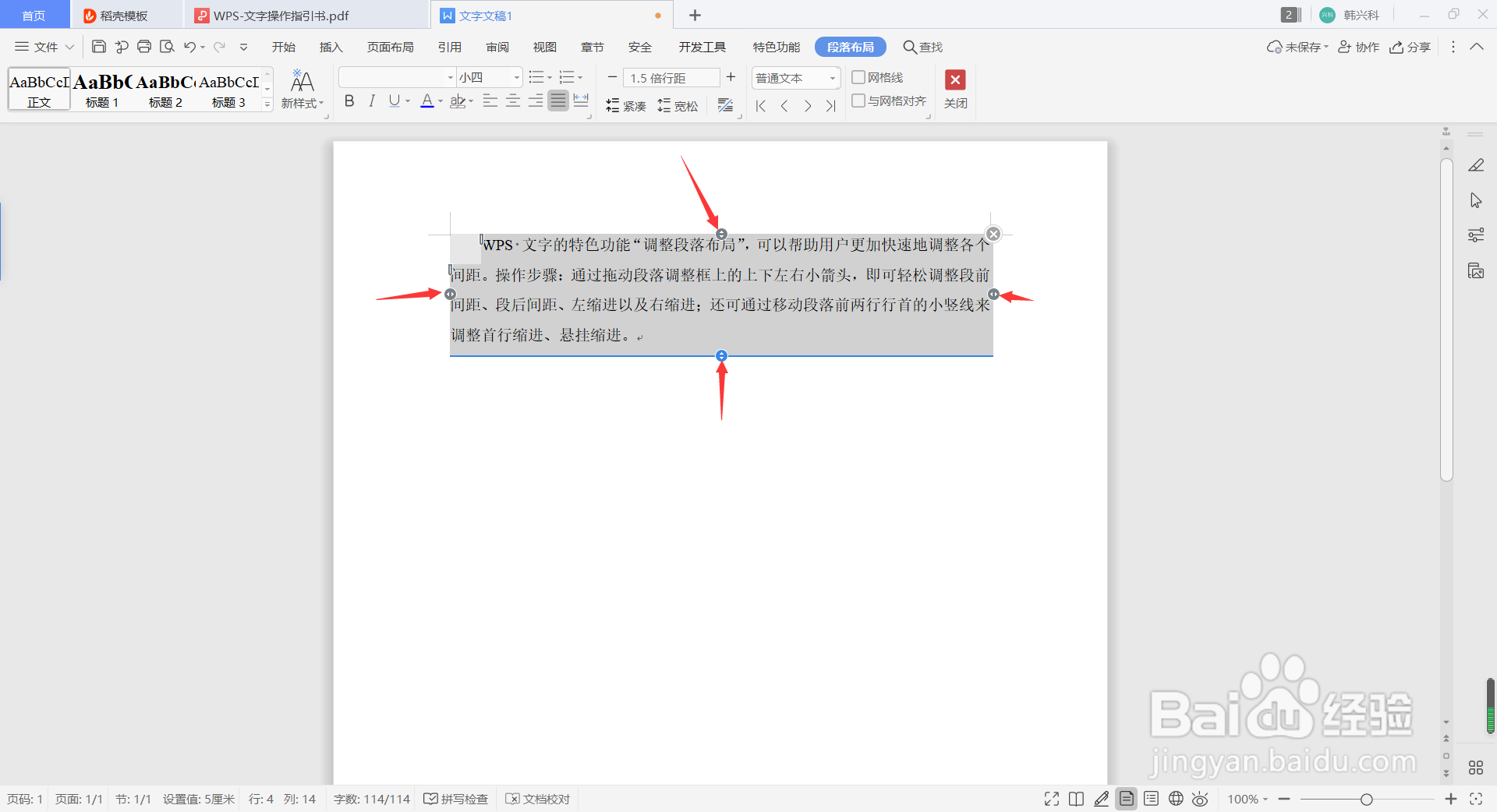Close paragraph layout with red 关闭
This screenshot has height=812, width=1497.
coord(955,90)
